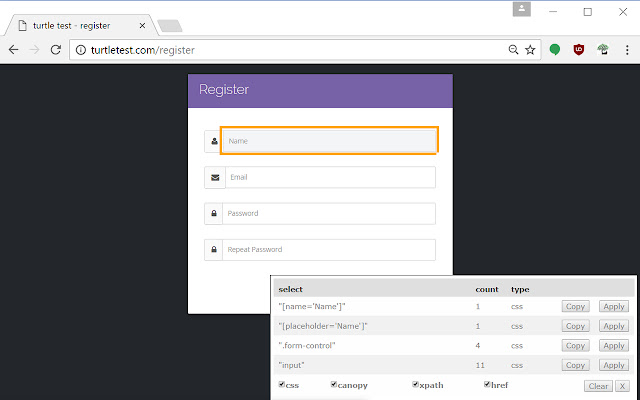Focus the Email input field
The width and height of the screenshot is (640, 400).
point(330,178)
